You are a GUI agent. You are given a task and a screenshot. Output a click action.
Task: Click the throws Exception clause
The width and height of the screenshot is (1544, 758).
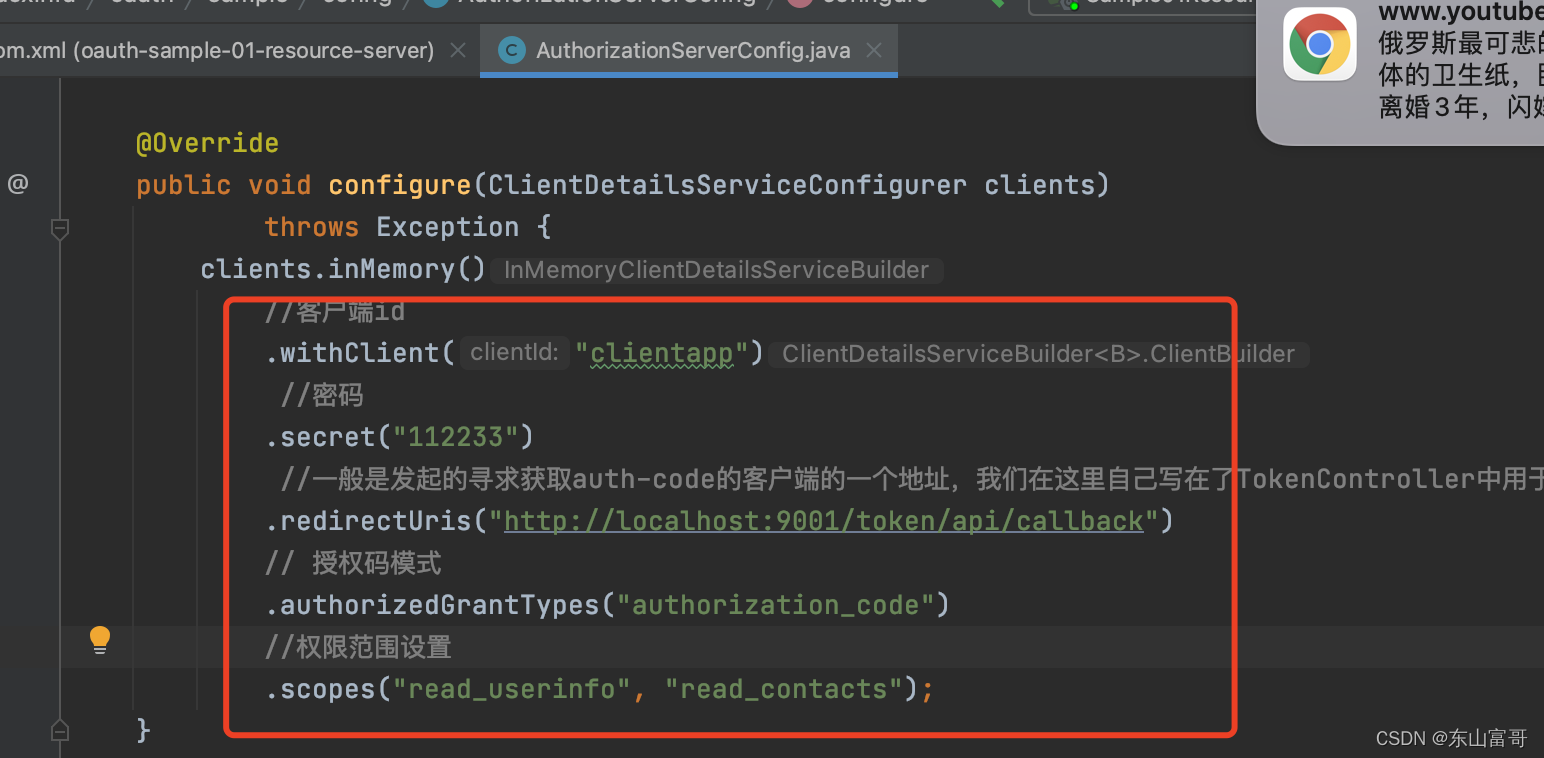(x=408, y=227)
